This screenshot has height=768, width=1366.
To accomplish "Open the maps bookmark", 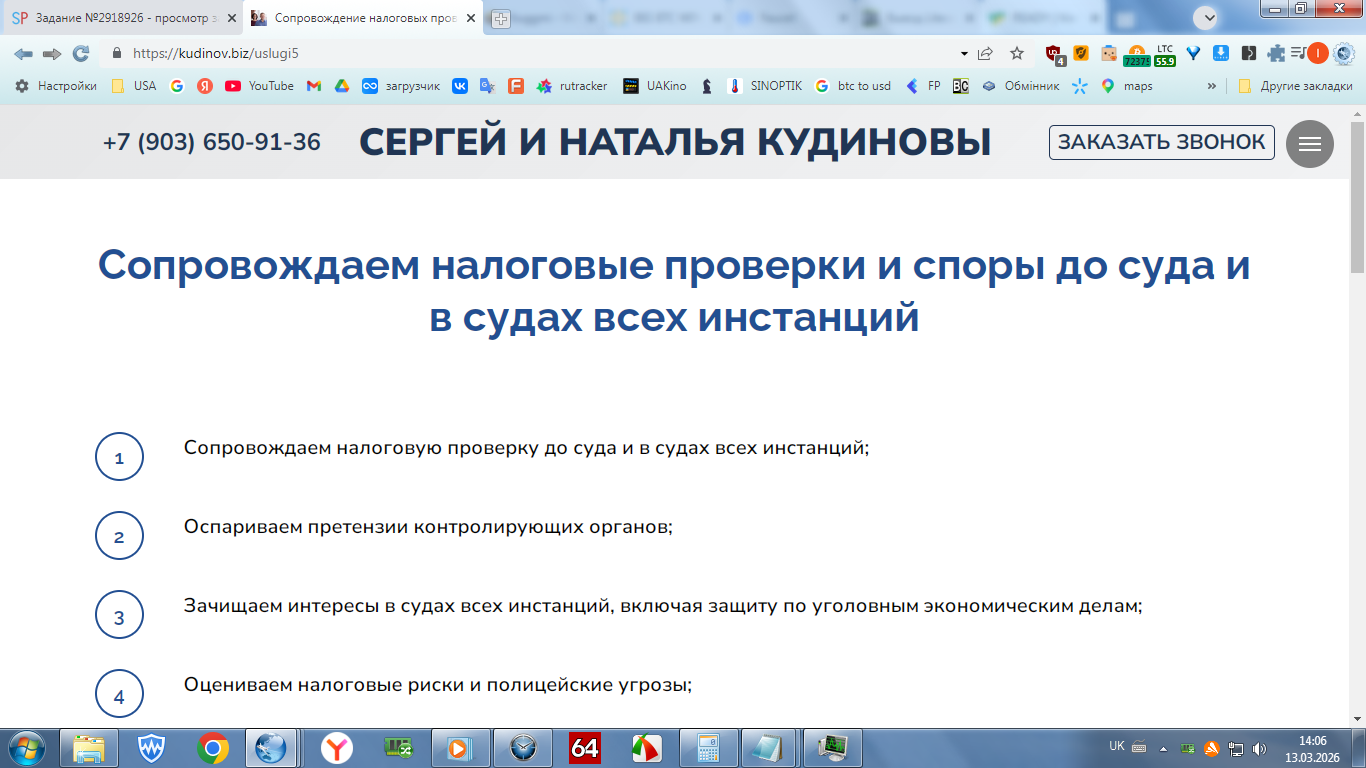I will (x=1127, y=86).
